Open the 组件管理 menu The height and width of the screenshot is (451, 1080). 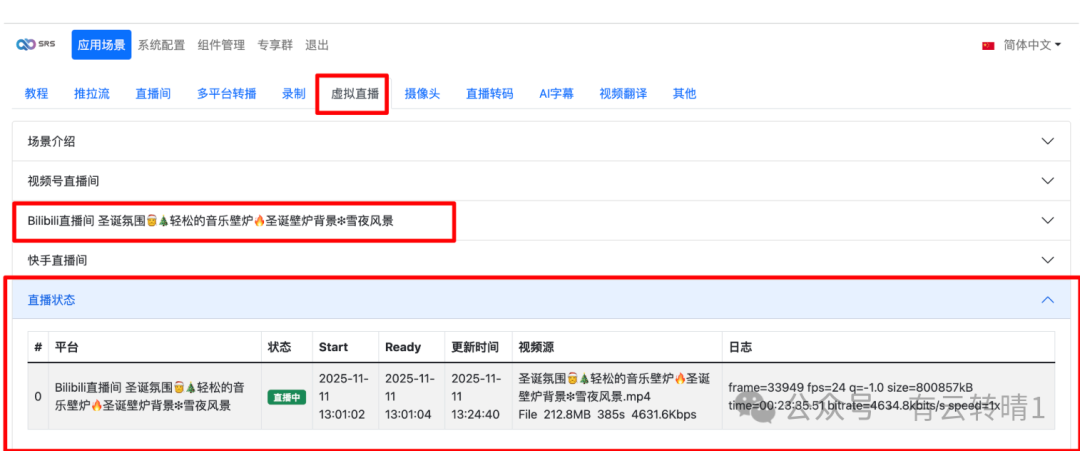tap(221, 45)
